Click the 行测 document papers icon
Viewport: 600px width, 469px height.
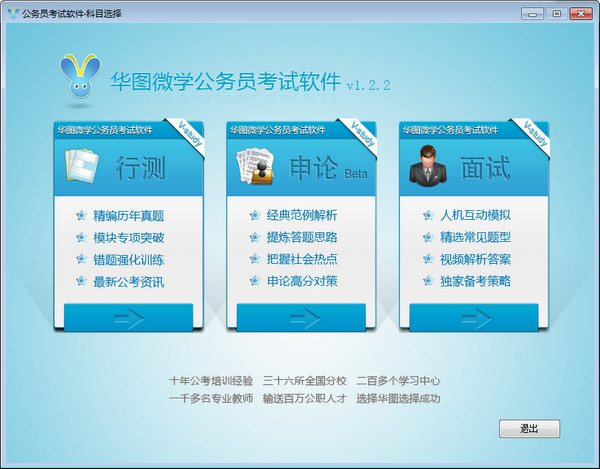(82, 166)
